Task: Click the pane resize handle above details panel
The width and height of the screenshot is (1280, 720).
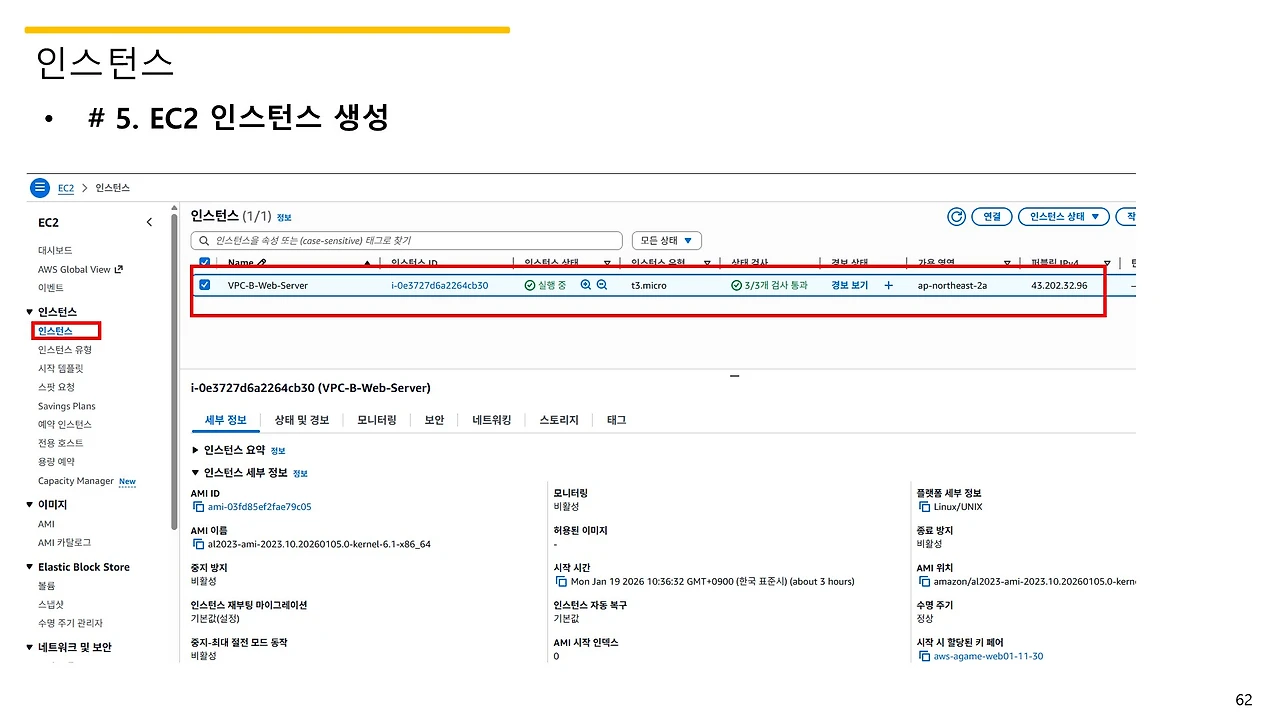Action: pyautogui.click(x=735, y=376)
